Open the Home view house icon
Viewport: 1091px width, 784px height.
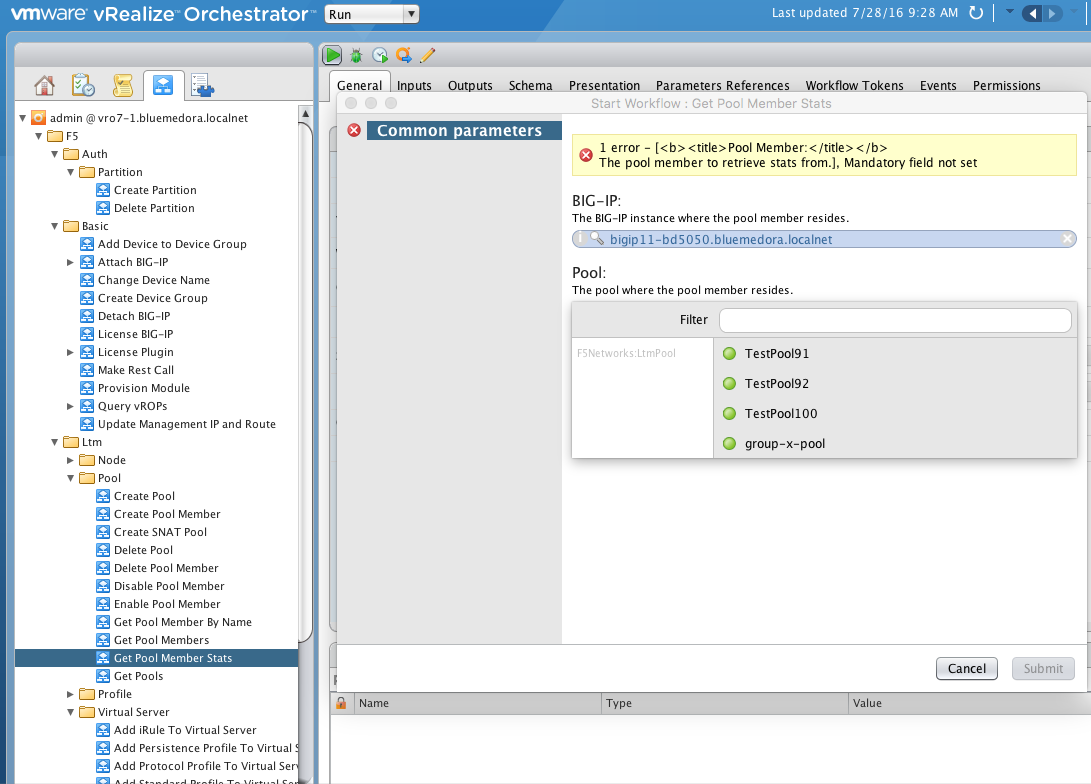(44, 86)
